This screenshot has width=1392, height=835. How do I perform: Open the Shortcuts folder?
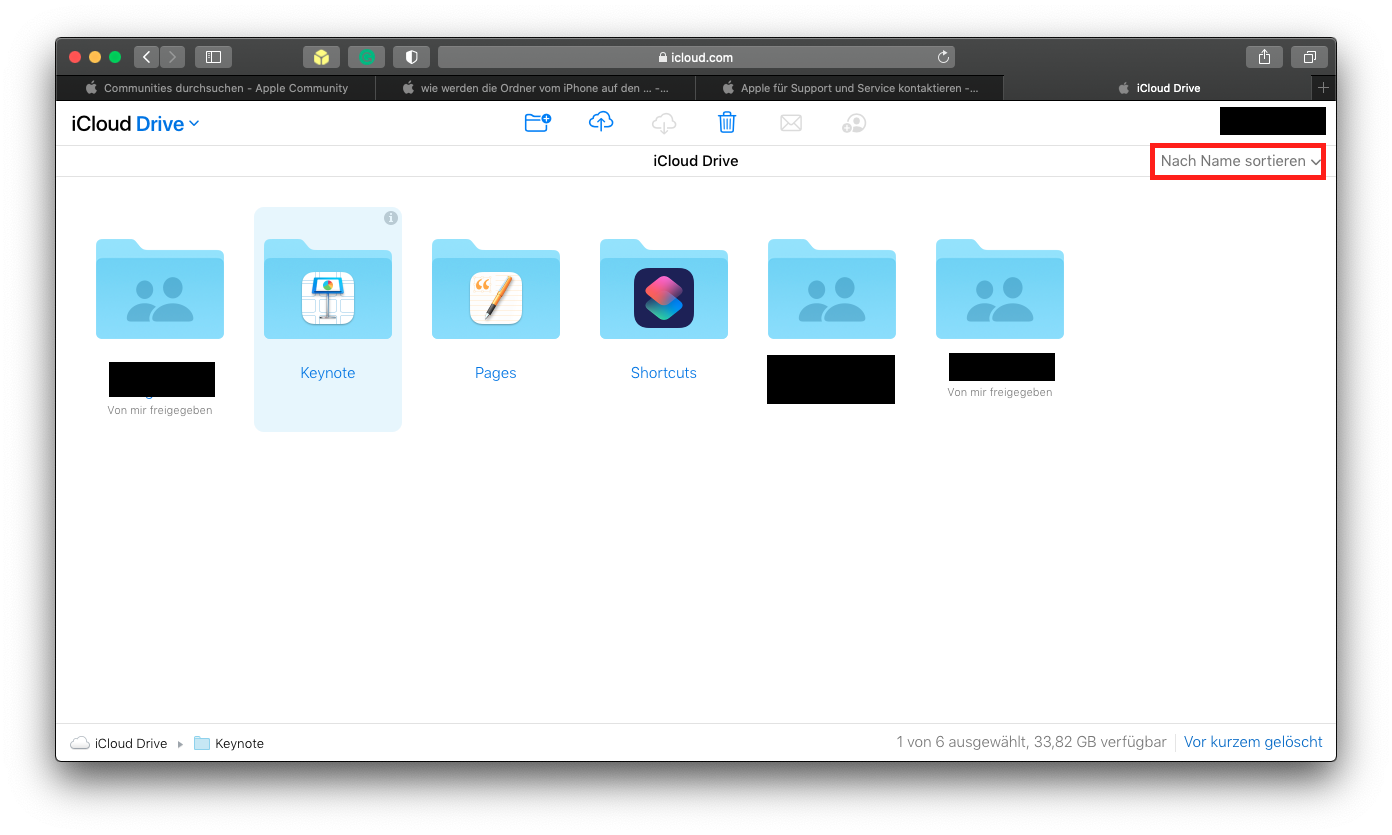664,289
